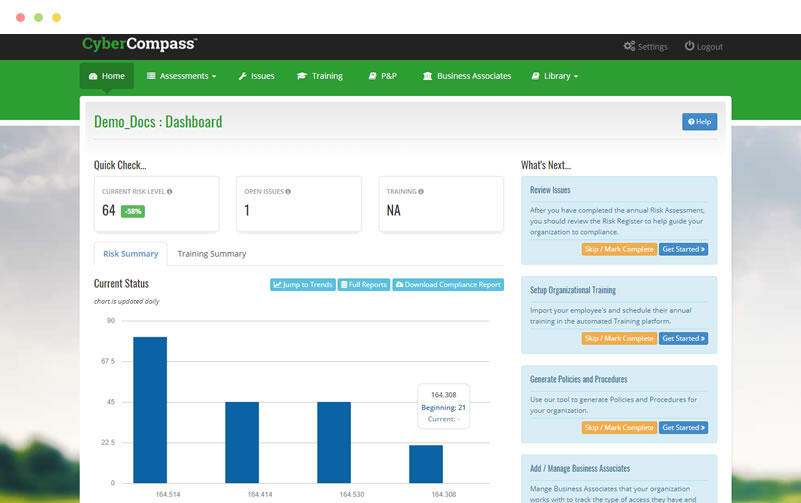Click the tallest bar for 164.514
The height and width of the screenshot is (503, 801).
pyautogui.click(x=150, y=410)
